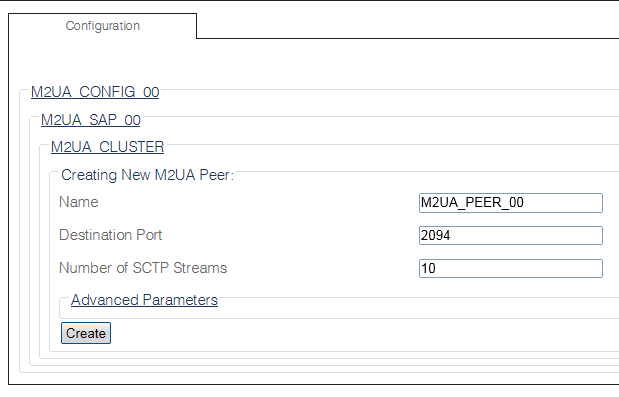Focus the Name input field
This screenshot has height=397, width=619.
511,203
